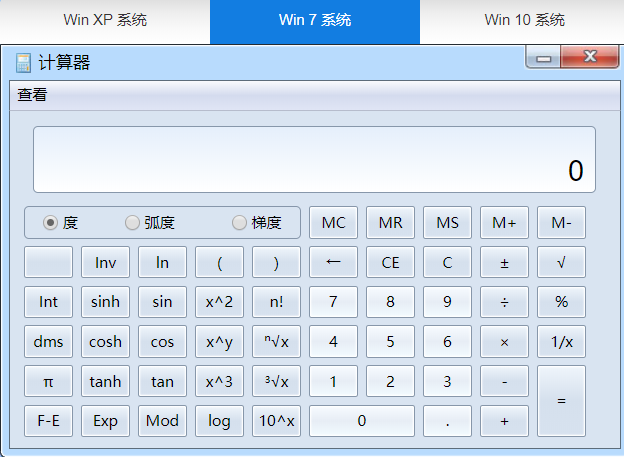Click the sin key
The image size is (624, 457).
click(x=162, y=302)
